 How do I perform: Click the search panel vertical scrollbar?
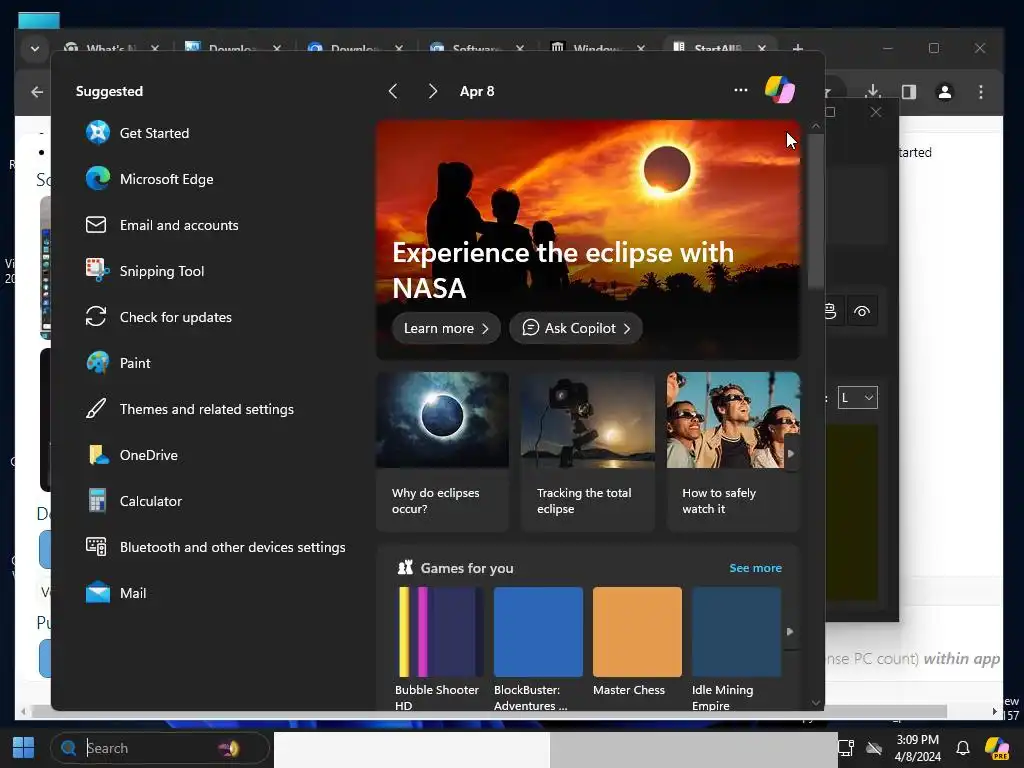[x=816, y=210]
